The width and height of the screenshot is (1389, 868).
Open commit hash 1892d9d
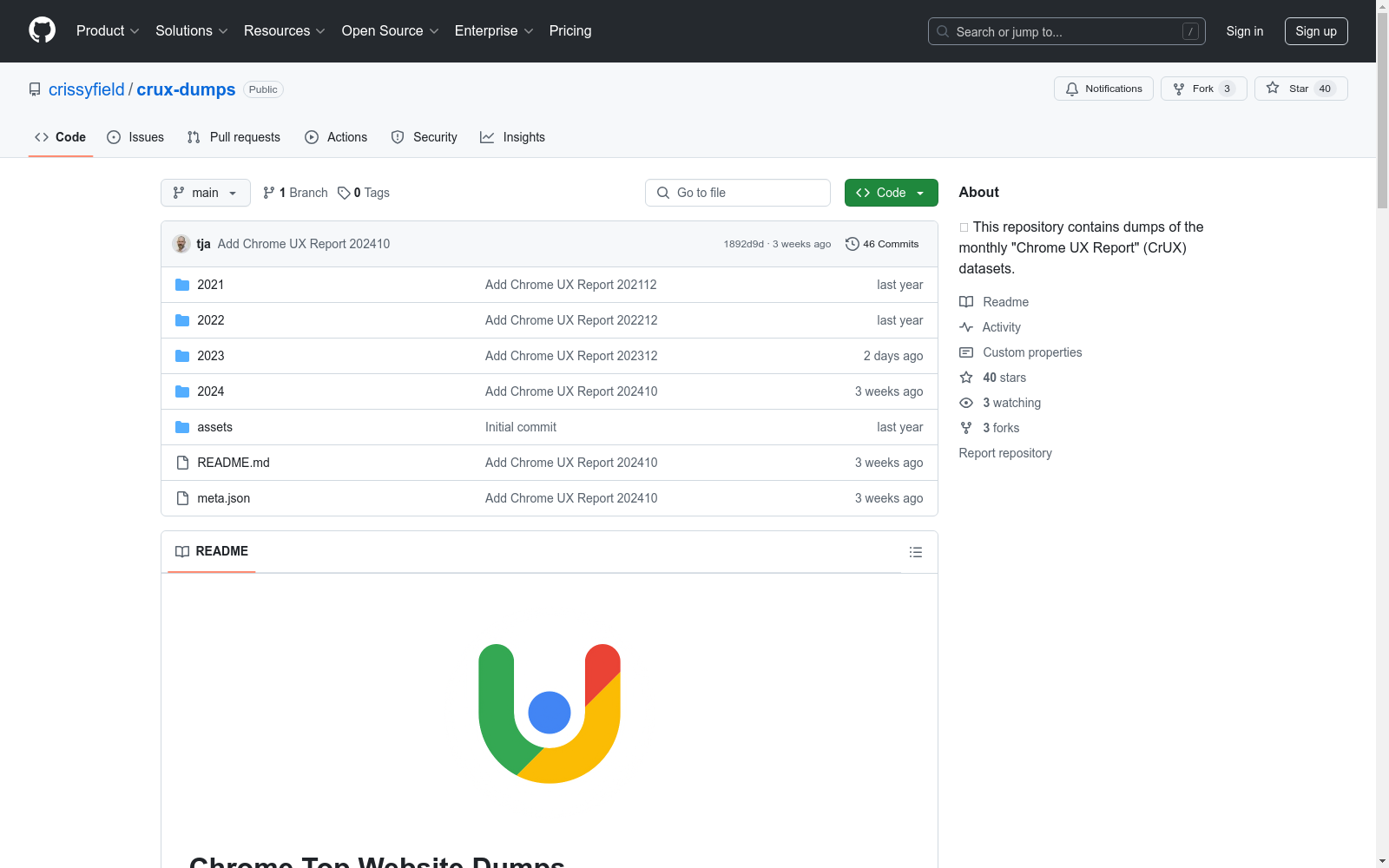(x=744, y=244)
